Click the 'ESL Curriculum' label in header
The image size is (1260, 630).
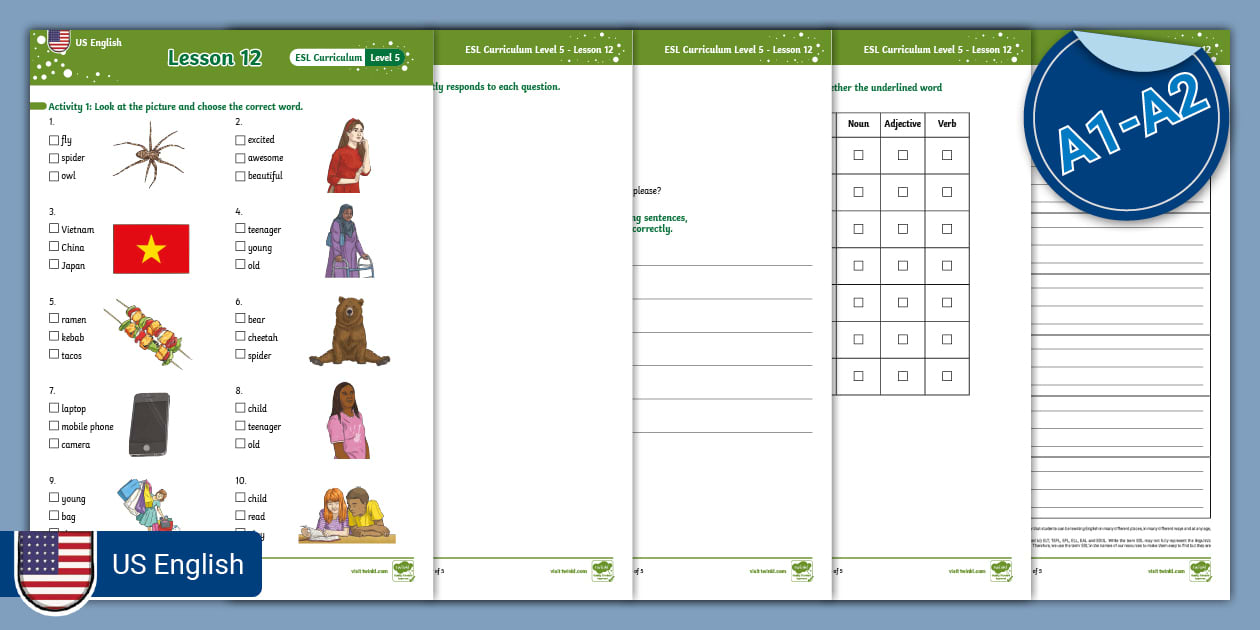(x=328, y=58)
